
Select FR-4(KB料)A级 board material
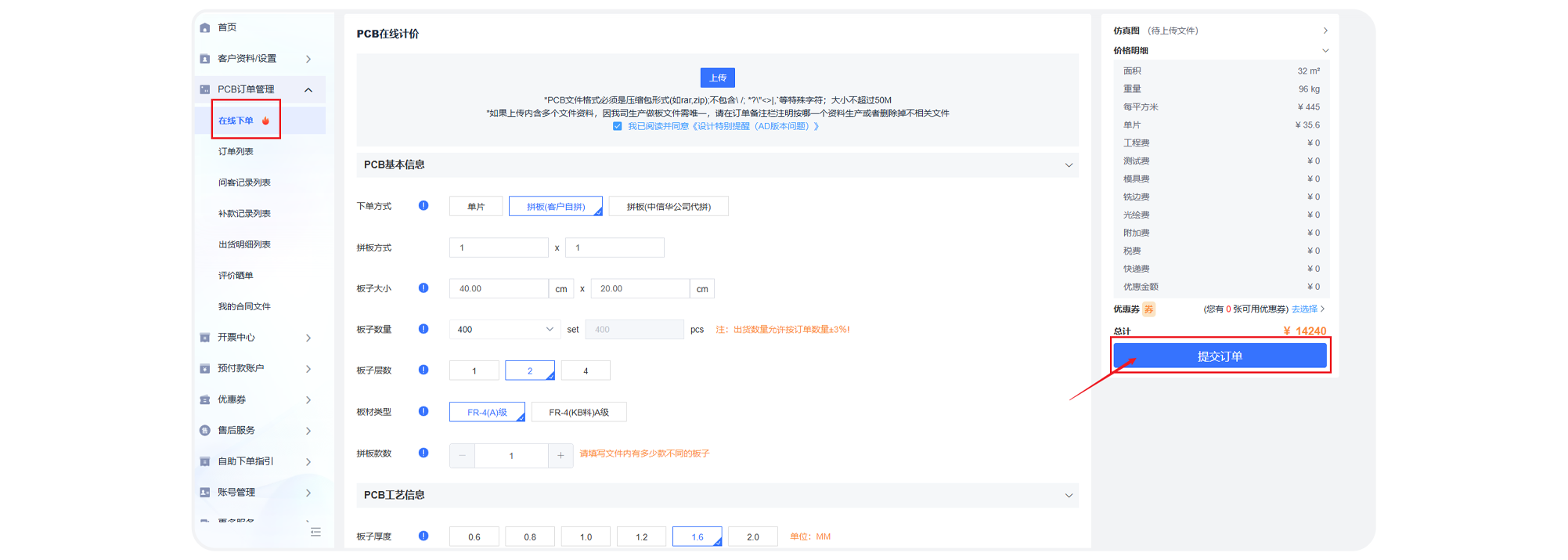[579, 412]
